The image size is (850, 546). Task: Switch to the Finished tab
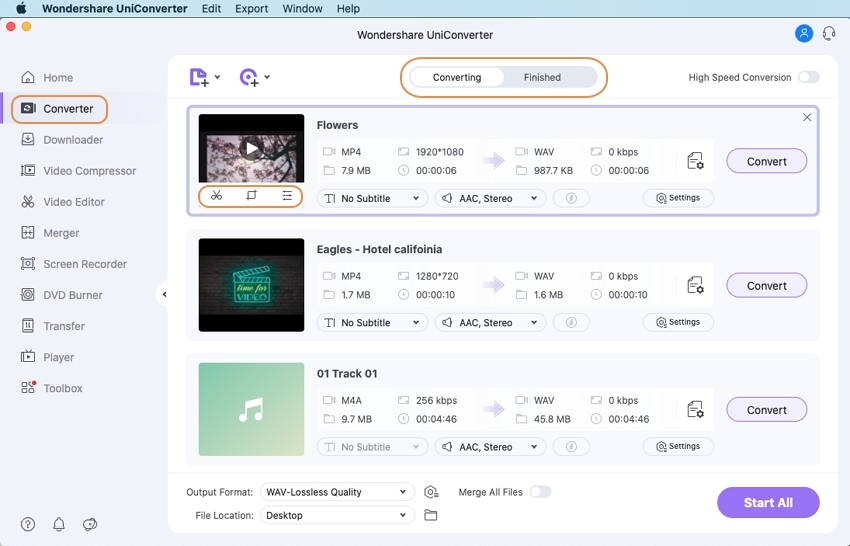pyautogui.click(x=542, y=77)
